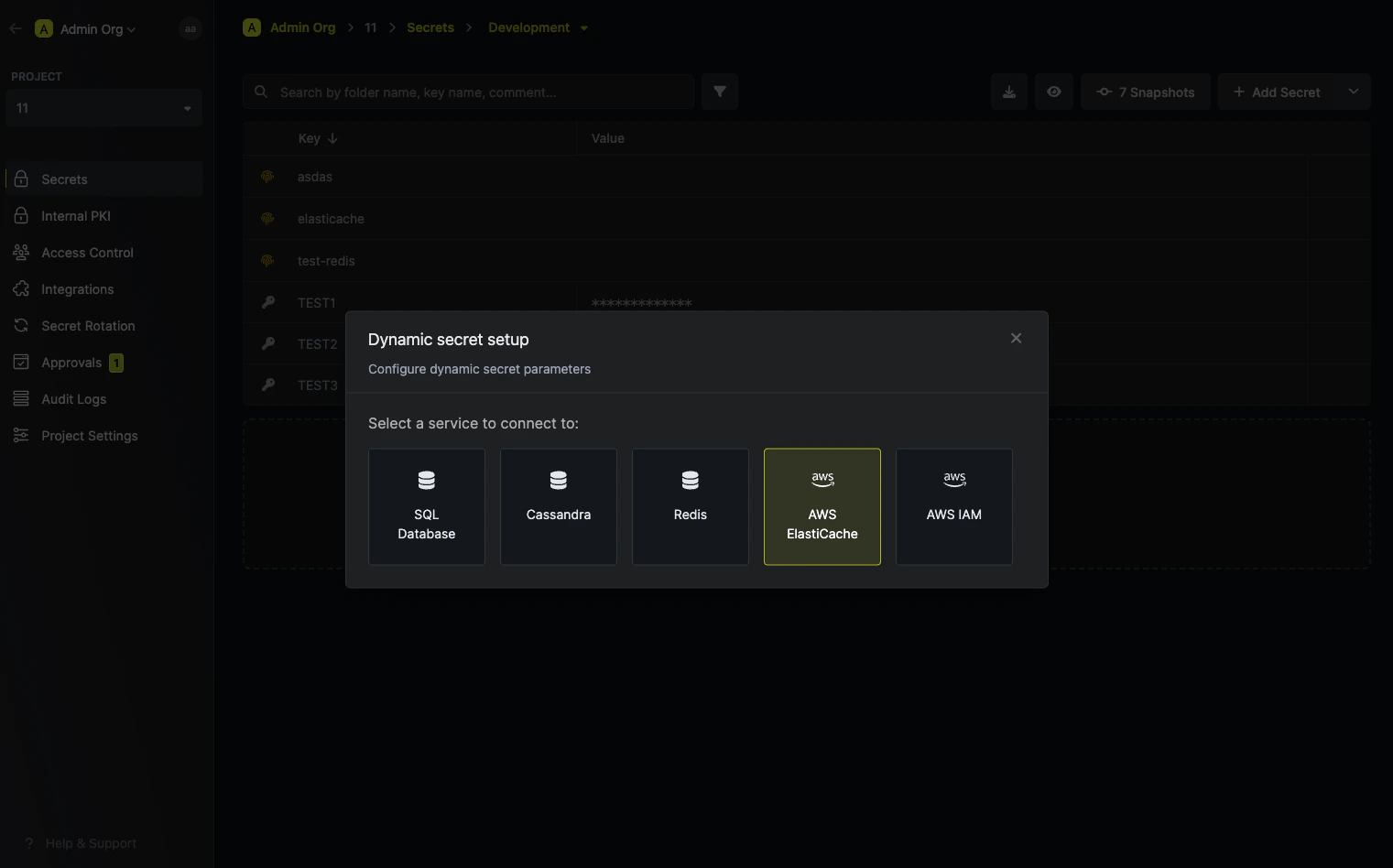This screenshot has width=1393, height=868.
Task: Click the fingerprint icon beside asdas
Action: coord(267,177)
